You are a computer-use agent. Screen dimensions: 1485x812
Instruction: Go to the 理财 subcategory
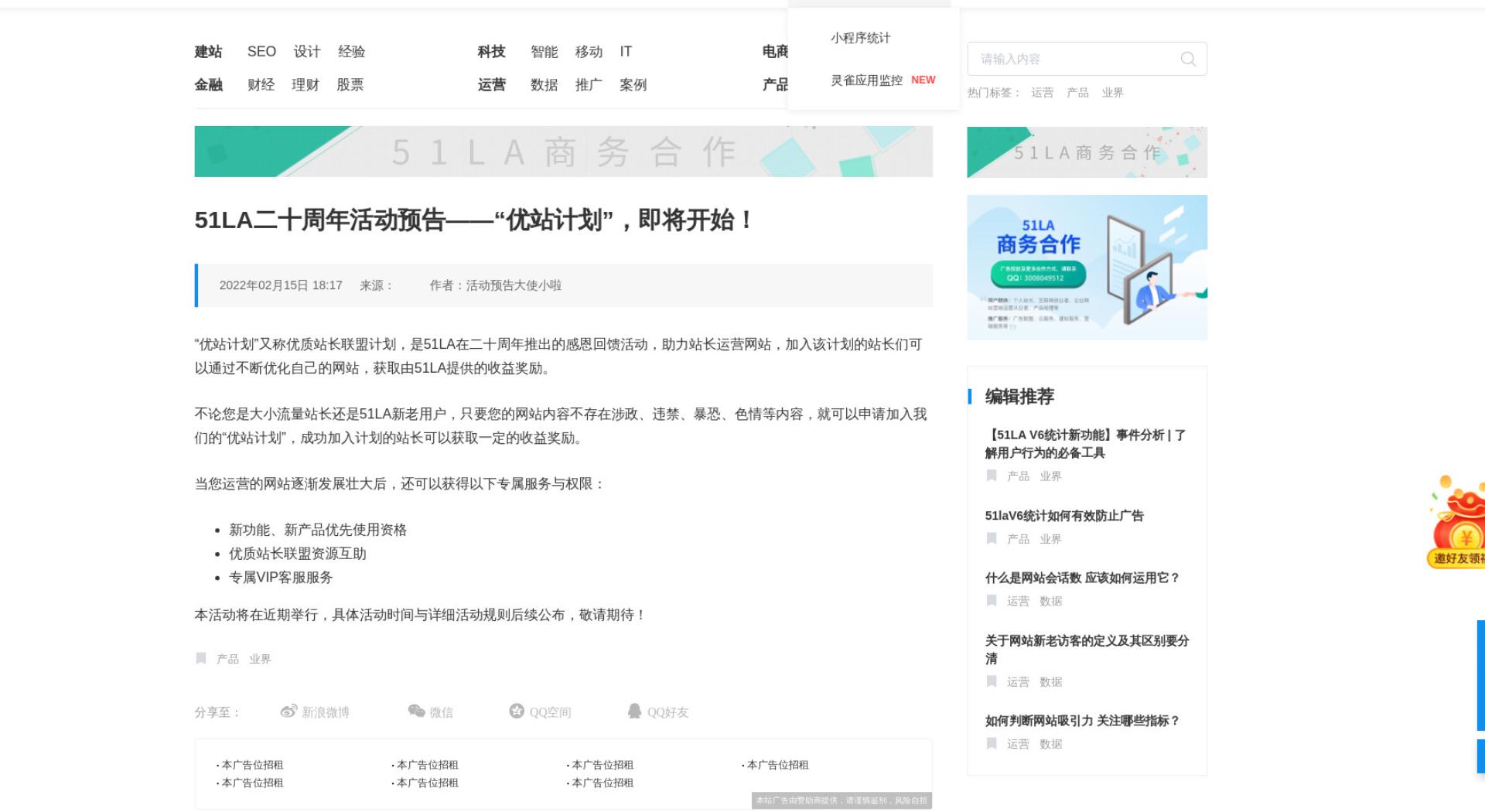(305, 85)
